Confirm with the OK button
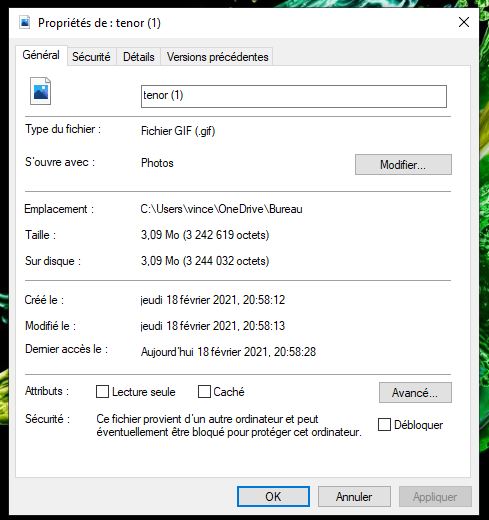The image size is (489, 520). click(x=273, y=497)
